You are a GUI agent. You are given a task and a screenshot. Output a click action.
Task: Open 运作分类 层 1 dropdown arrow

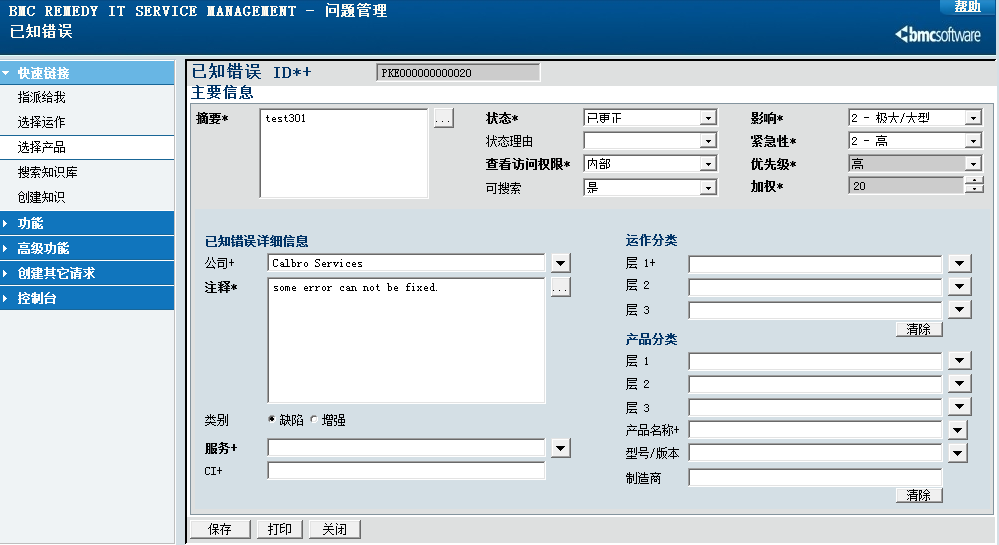pos(959,263)
